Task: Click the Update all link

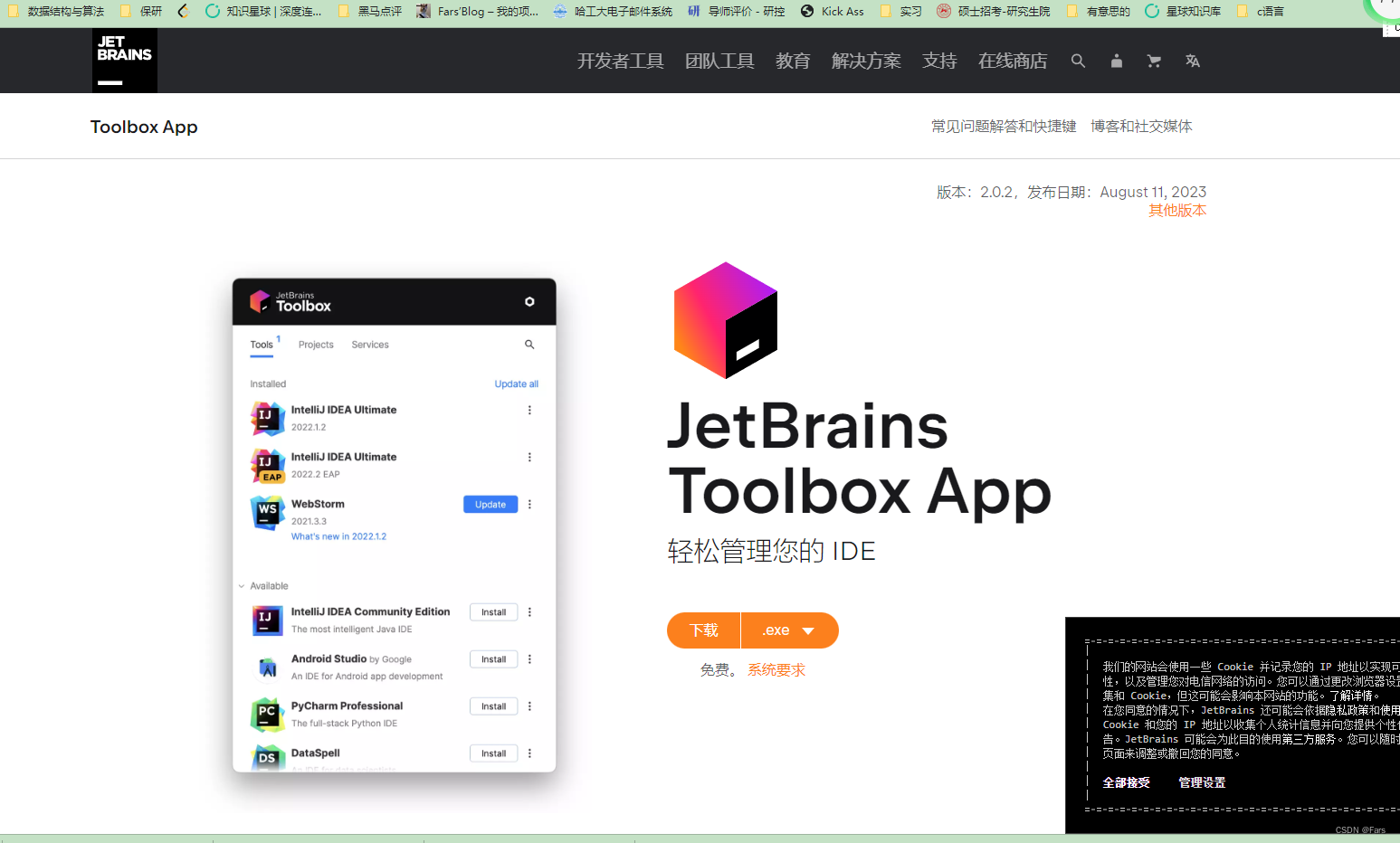Action: (516, 384)
